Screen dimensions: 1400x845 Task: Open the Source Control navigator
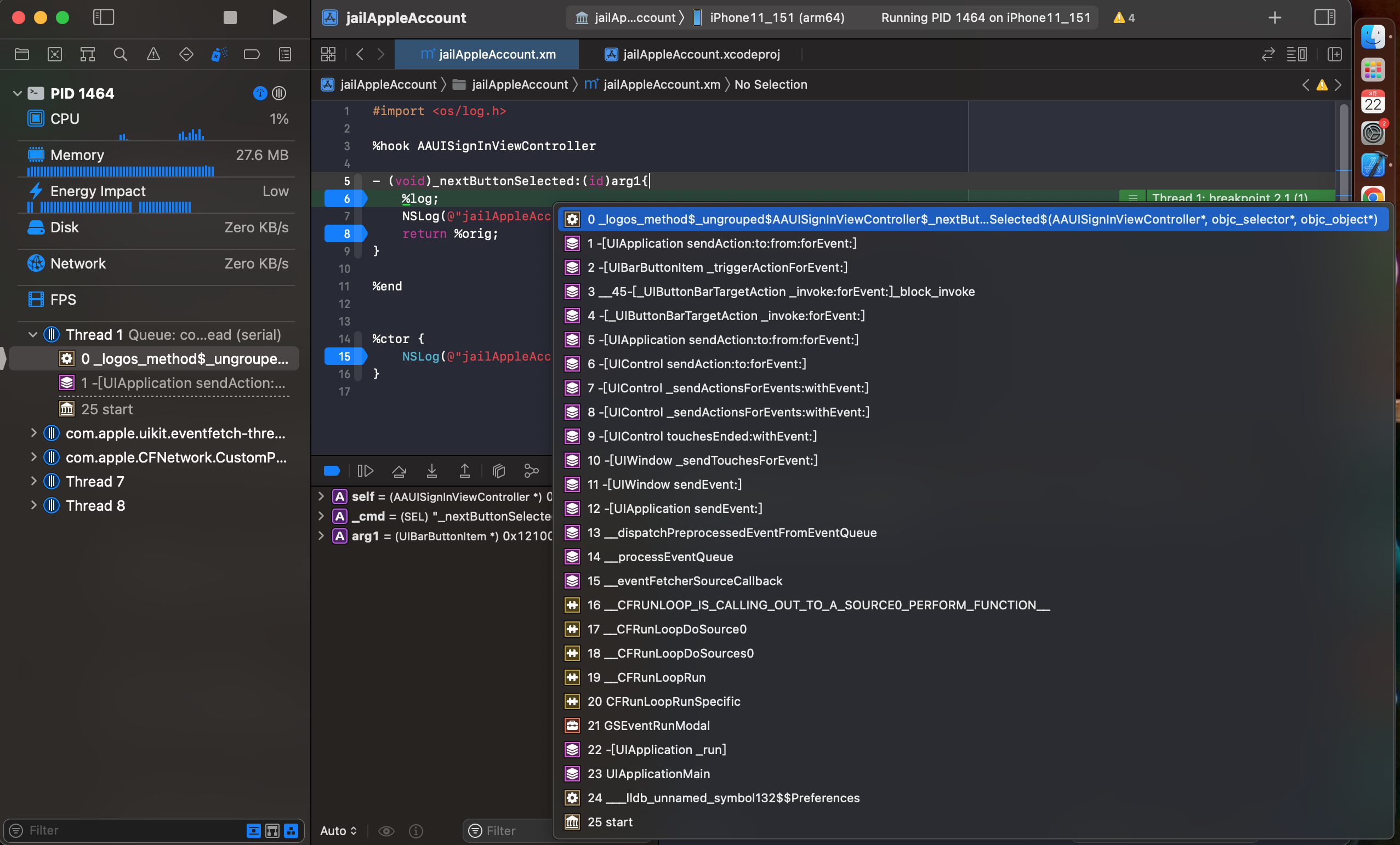click(x=55, y=54)
